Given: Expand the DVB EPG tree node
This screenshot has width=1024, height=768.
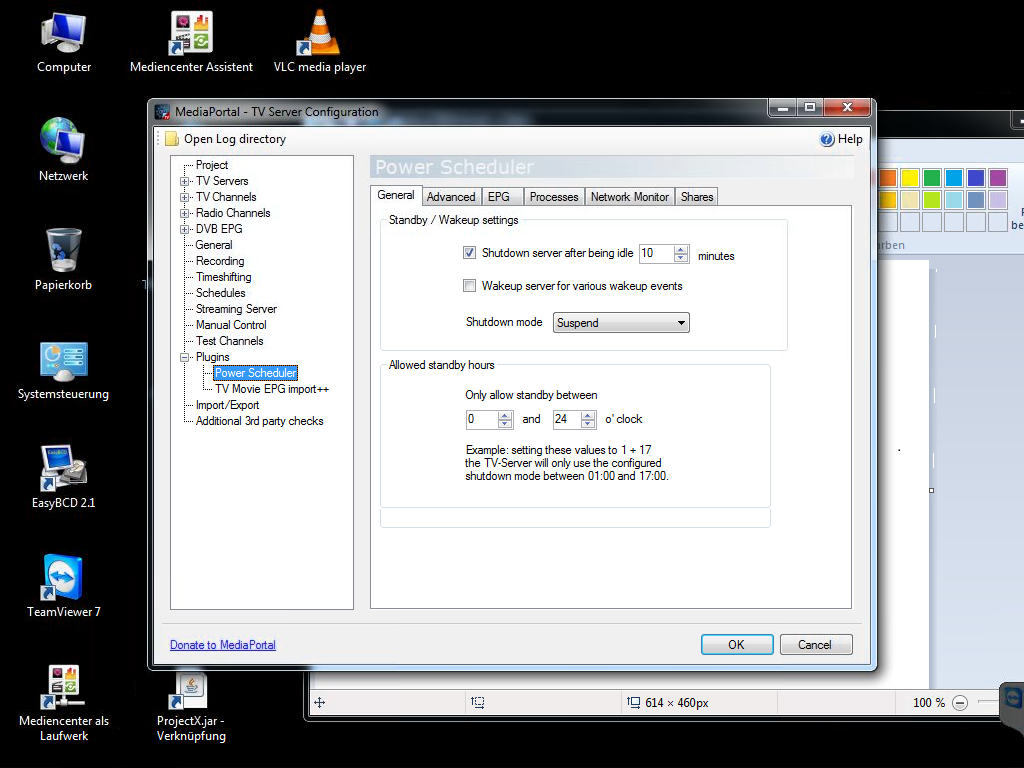Looking at the screenshot, I should coord(185,229).
